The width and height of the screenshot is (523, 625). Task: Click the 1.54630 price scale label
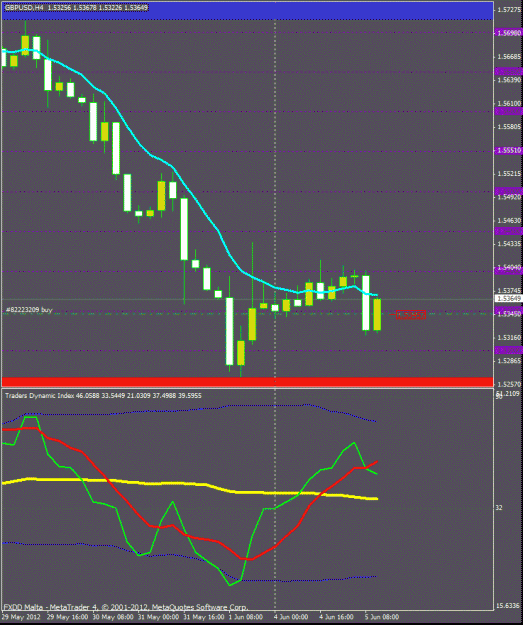click(x=509, y=220)
